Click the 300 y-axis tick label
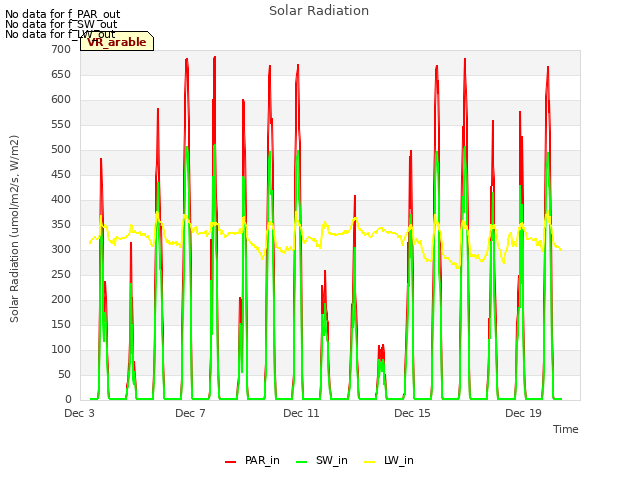This screenshot has width=640, height=480. [61, 250]
